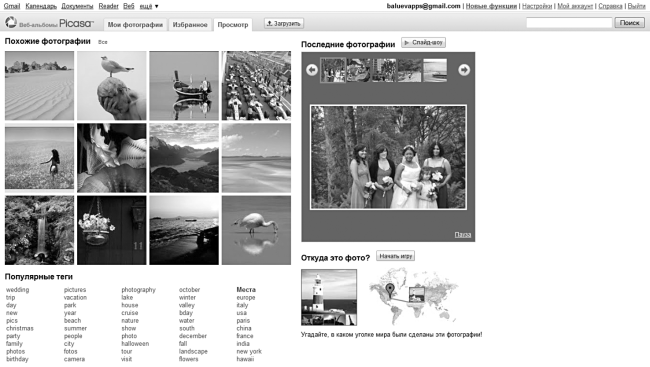Click the 'nature' tag
This screenshot has width=650, height=367.
(130, 321)
